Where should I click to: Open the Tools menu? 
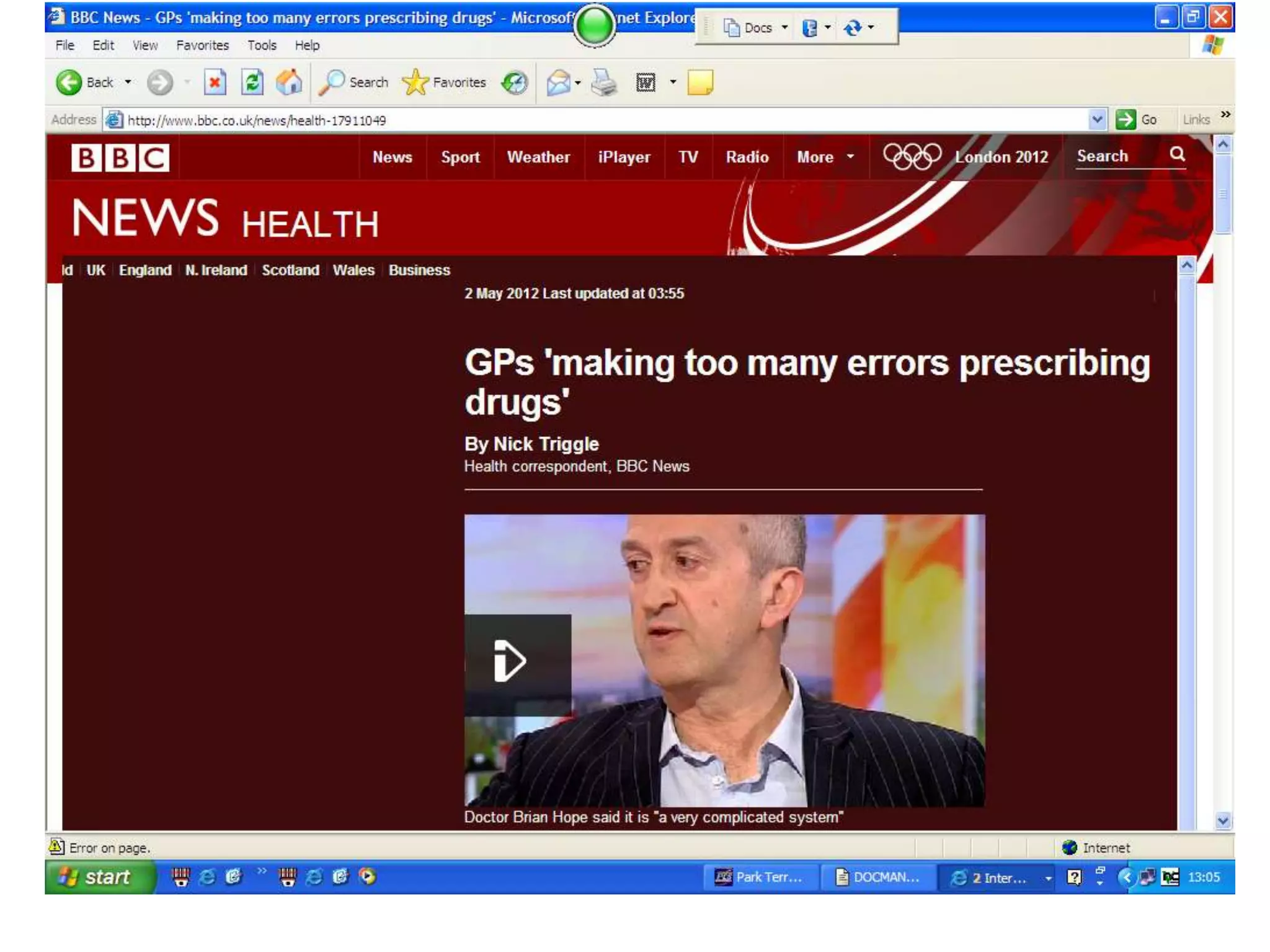point(262,45)
